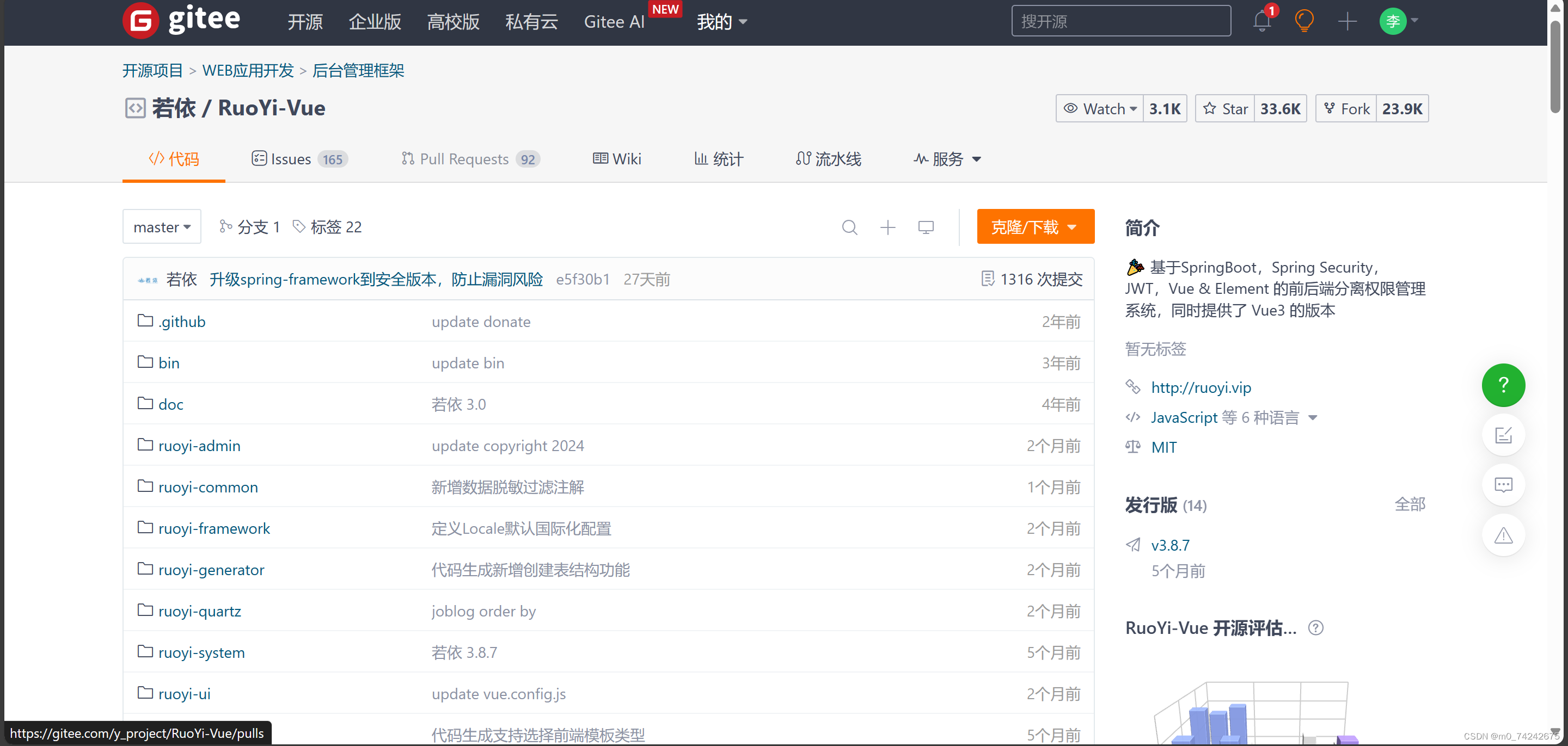This screenshot has height=746, width=1568.
Task: Expand the 克隆/下载 dropdown button
Action: 1036,227
